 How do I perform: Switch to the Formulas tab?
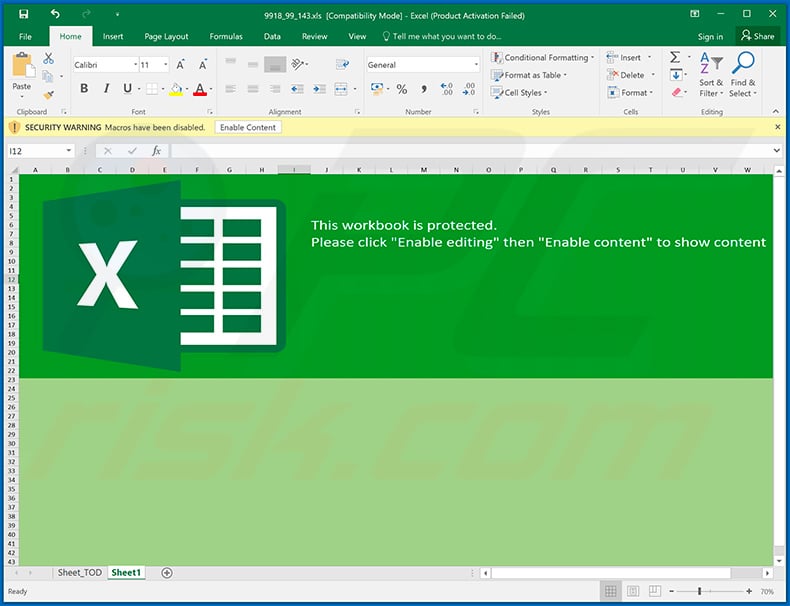226,36
